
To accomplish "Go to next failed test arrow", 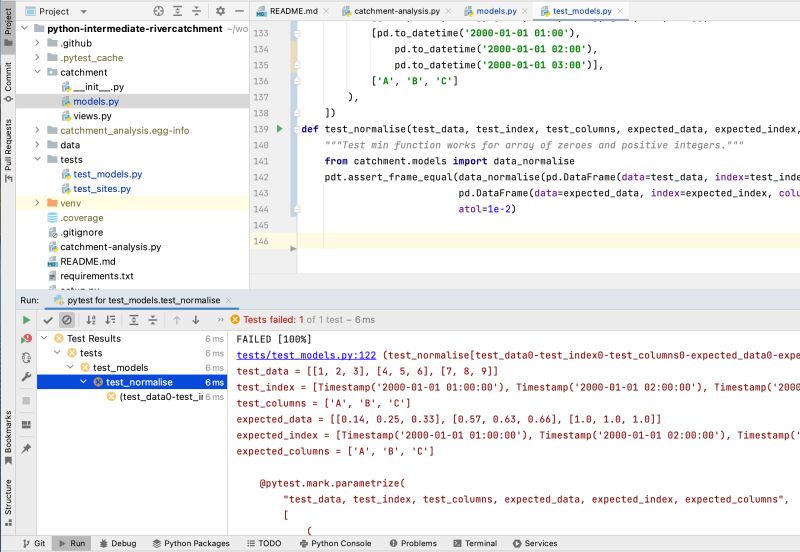I will (x=195, y=320).
